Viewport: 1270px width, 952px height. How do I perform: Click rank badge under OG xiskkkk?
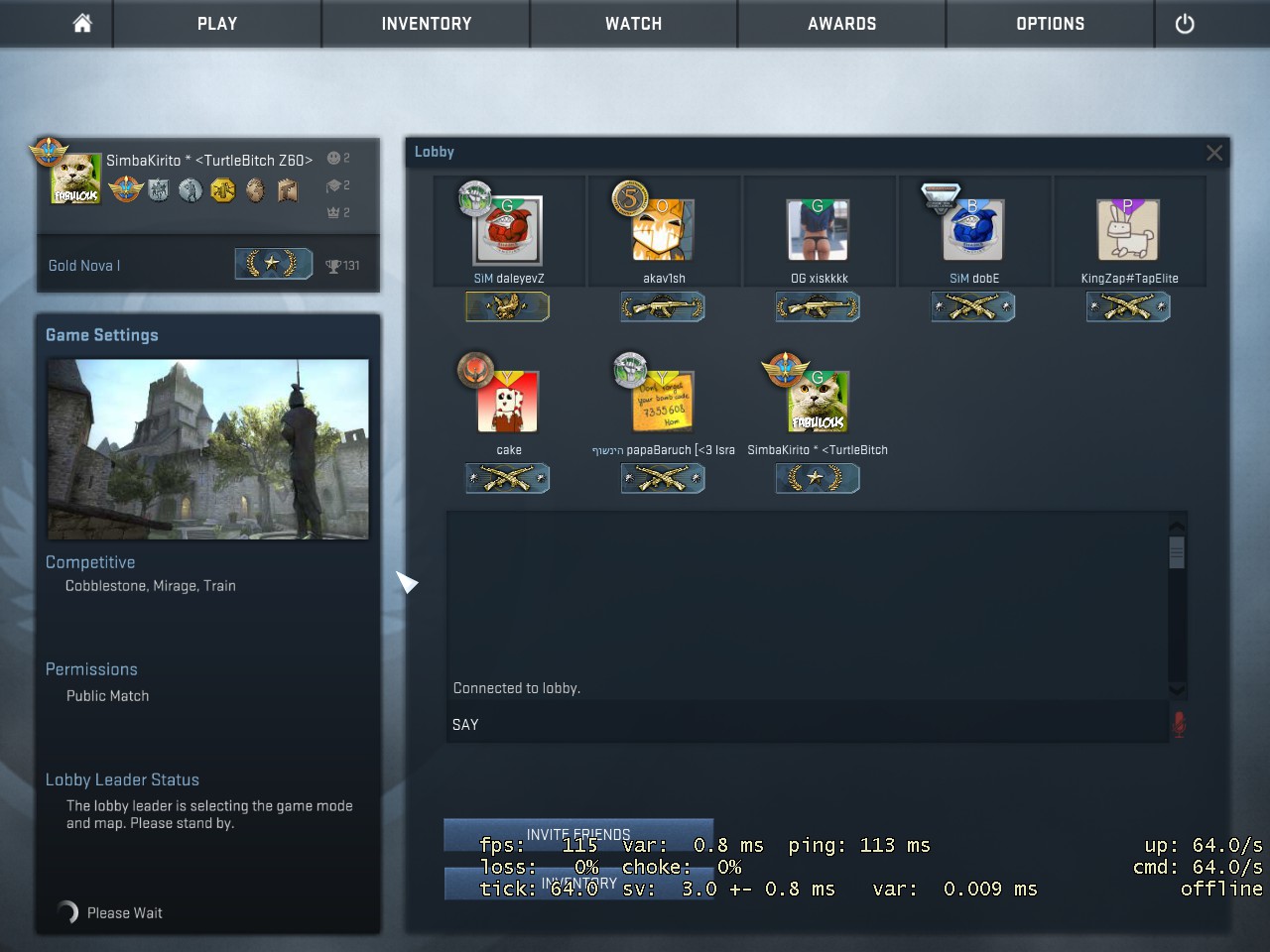tap(818, 306)
